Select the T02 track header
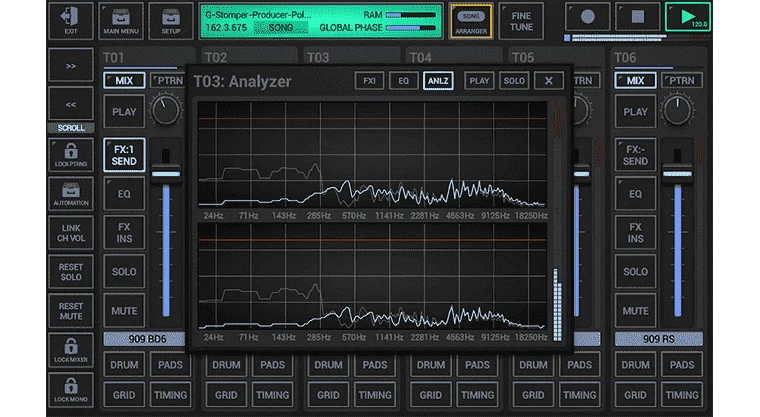This screenshot has height=417, width=760. click(x=249, y=58)
